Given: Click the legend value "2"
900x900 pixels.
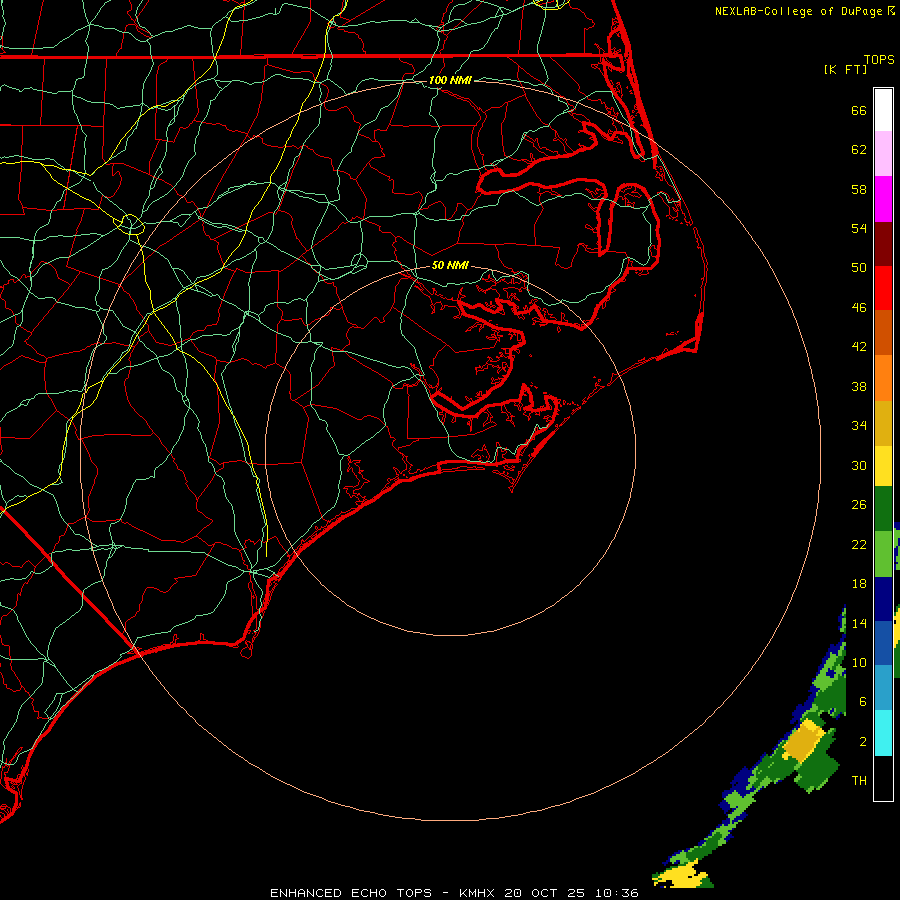Looking at the screenshot, I should click(x=863, y=742).
